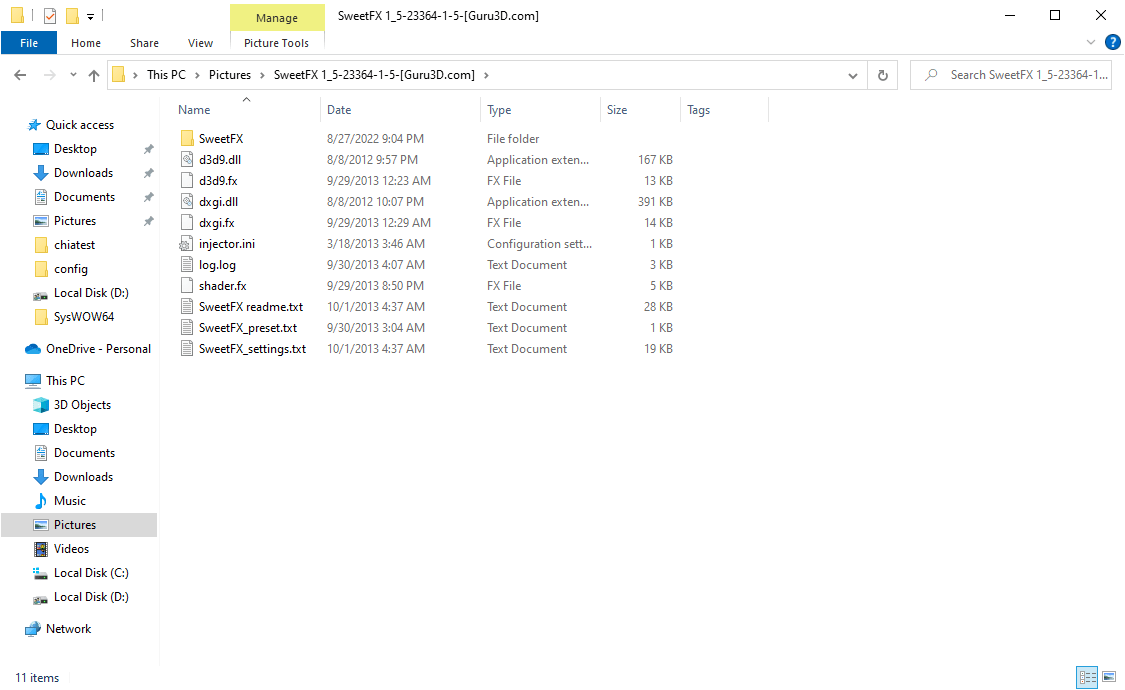Viewport: 1125px width, 690px height.
Task: Open Local Disk (D:) under Quick access
Action: pyautogui.click(x=82, y=293)
